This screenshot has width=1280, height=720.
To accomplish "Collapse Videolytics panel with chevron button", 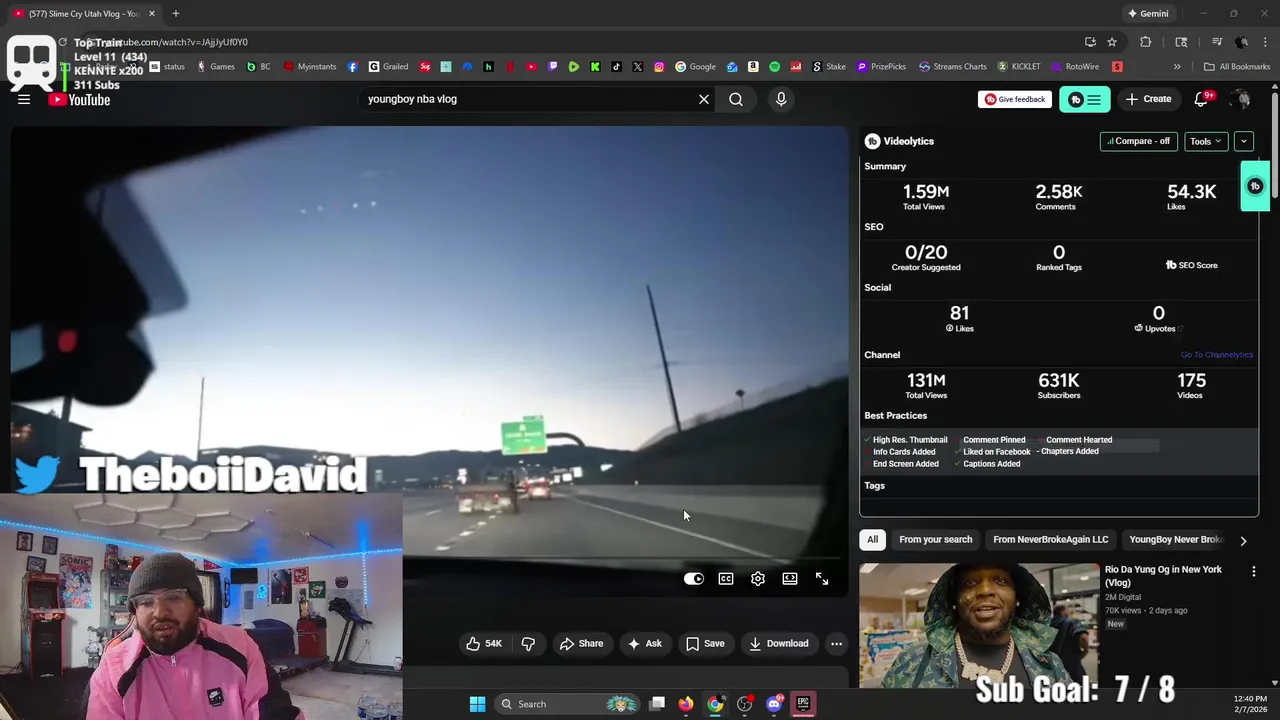I will point(1244,141).
